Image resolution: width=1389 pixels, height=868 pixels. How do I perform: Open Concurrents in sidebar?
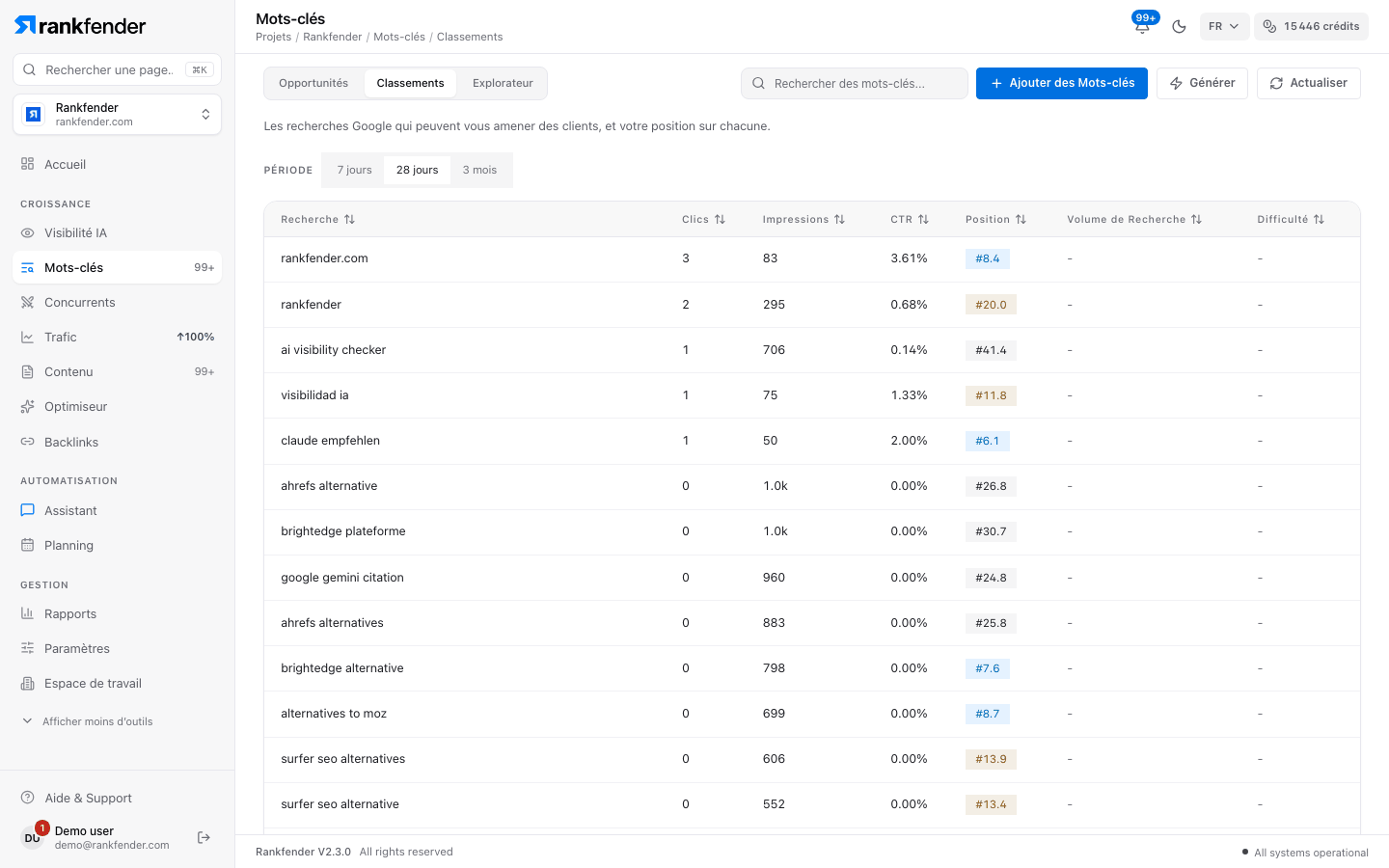click(x=117, y=302)
